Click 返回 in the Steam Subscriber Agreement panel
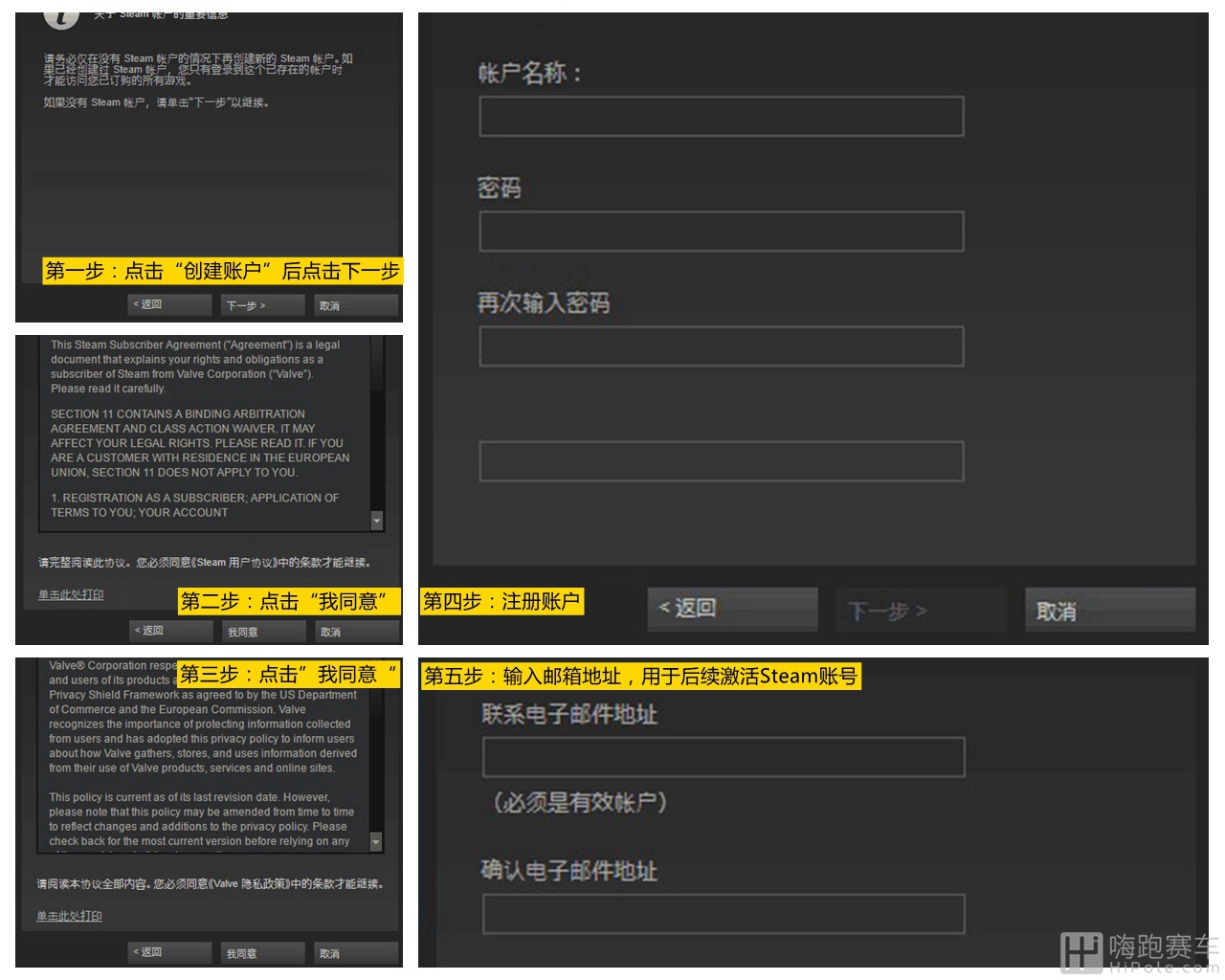The height and width of the screenshot is (980, 1225). (170, 631)
